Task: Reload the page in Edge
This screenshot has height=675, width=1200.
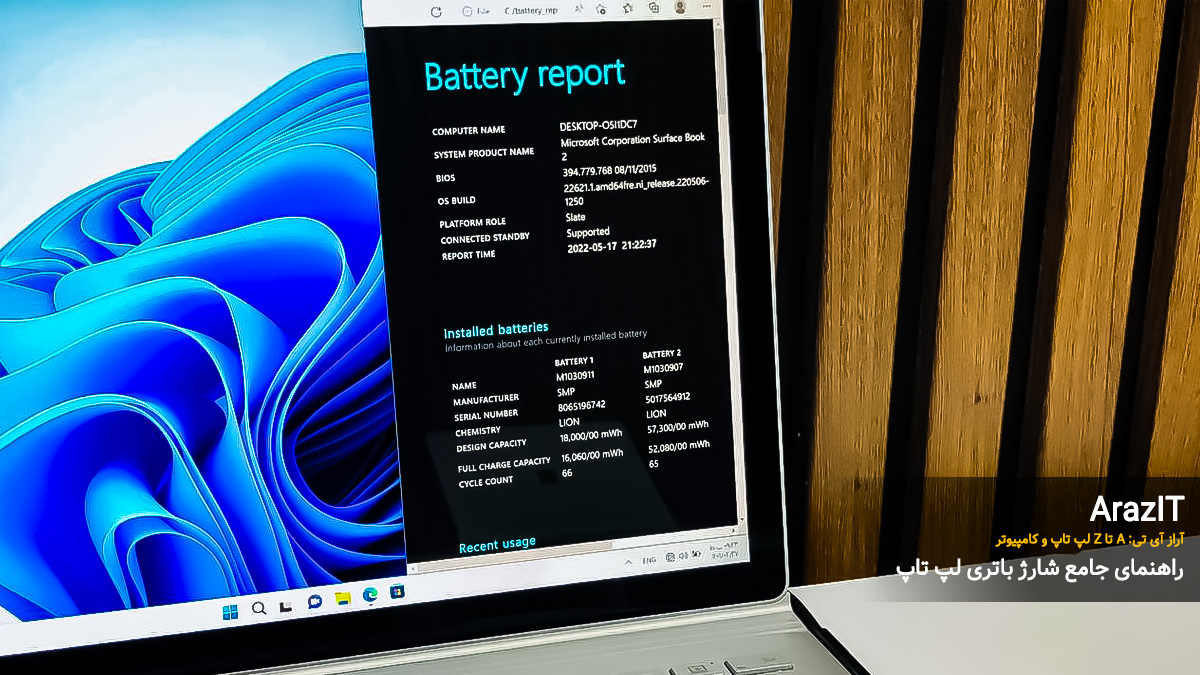Action: pyautogui.click(x=435, y=11)
